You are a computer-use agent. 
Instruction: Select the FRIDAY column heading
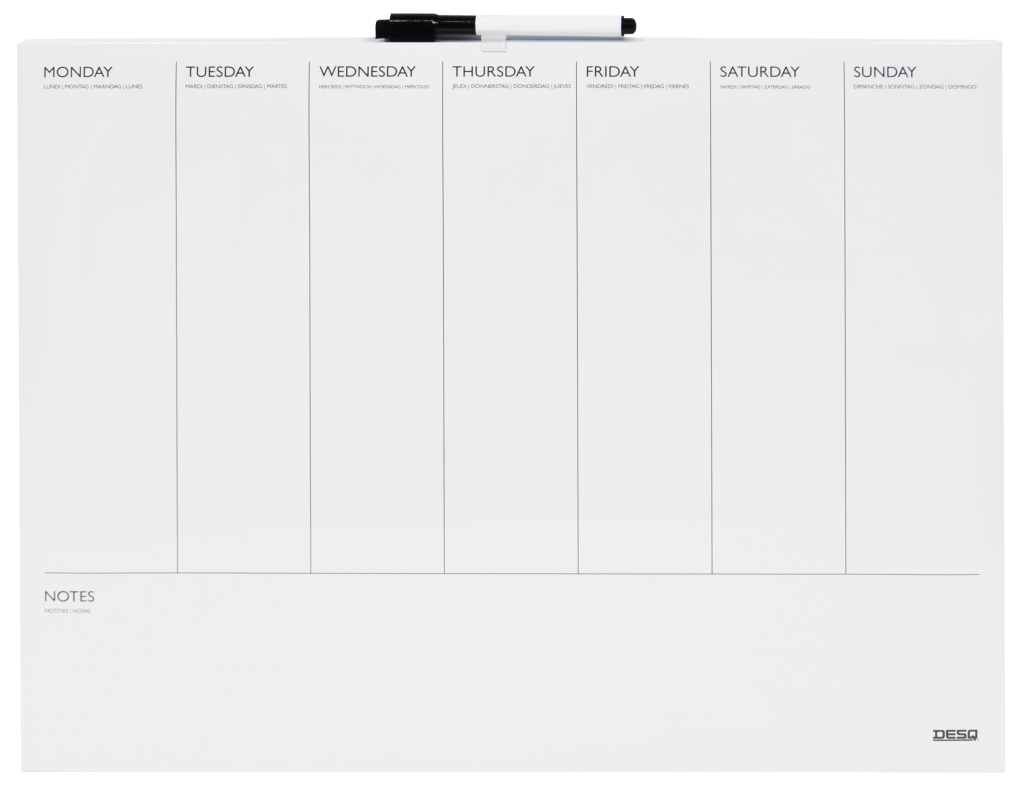click(x=612, y=71)
